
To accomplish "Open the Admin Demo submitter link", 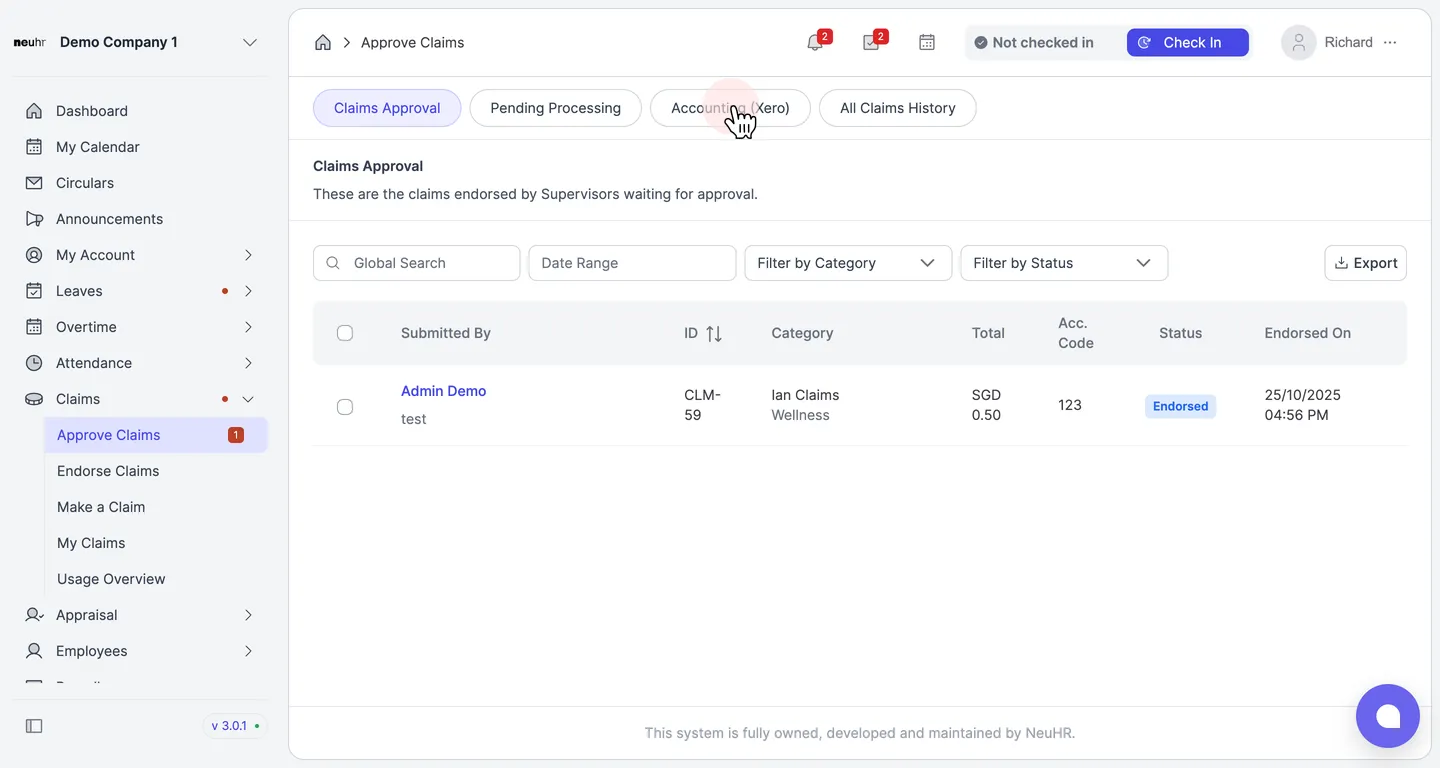I will pos(443,391).
